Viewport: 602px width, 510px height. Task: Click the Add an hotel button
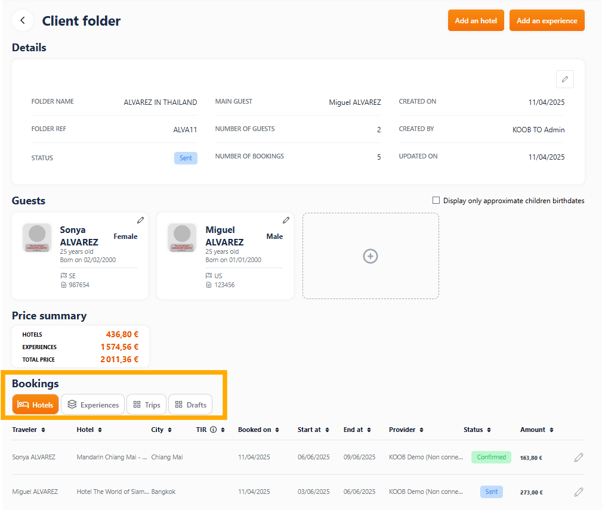pos(476,21)
